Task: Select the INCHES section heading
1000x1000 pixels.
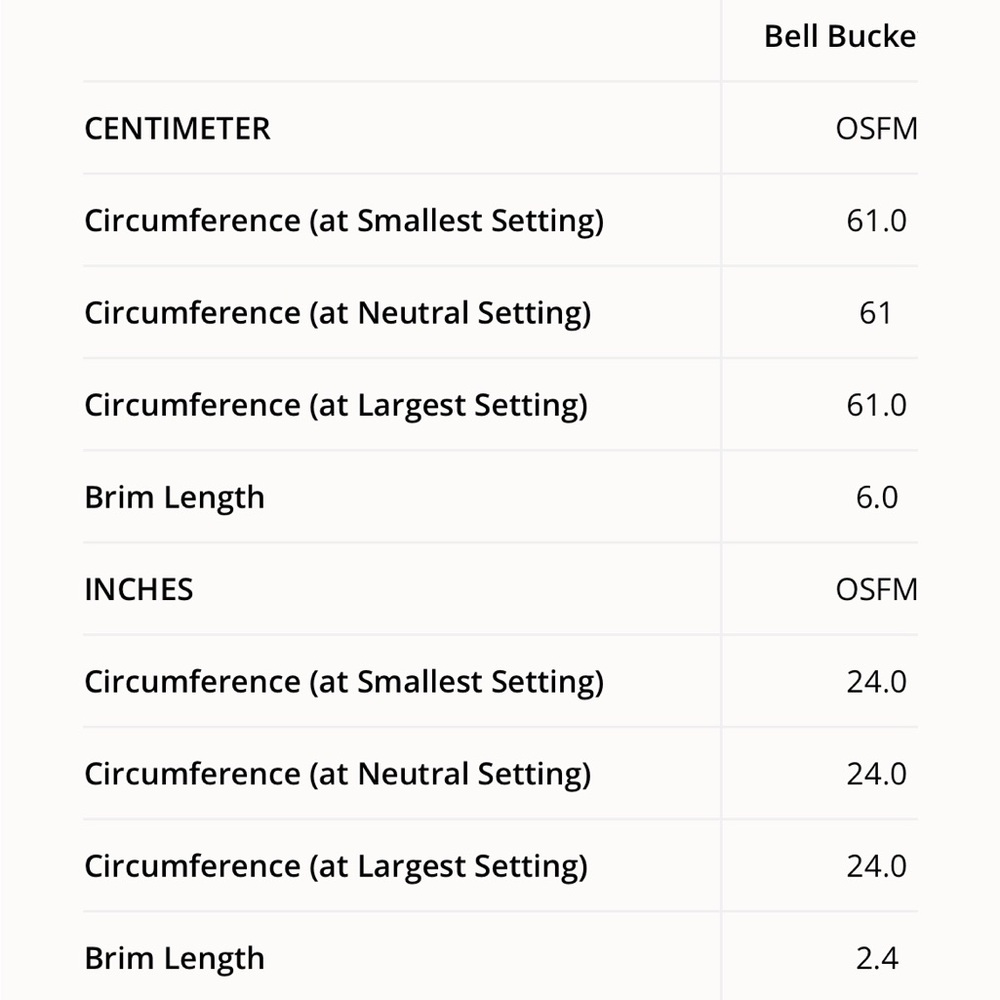Action: 138,589
